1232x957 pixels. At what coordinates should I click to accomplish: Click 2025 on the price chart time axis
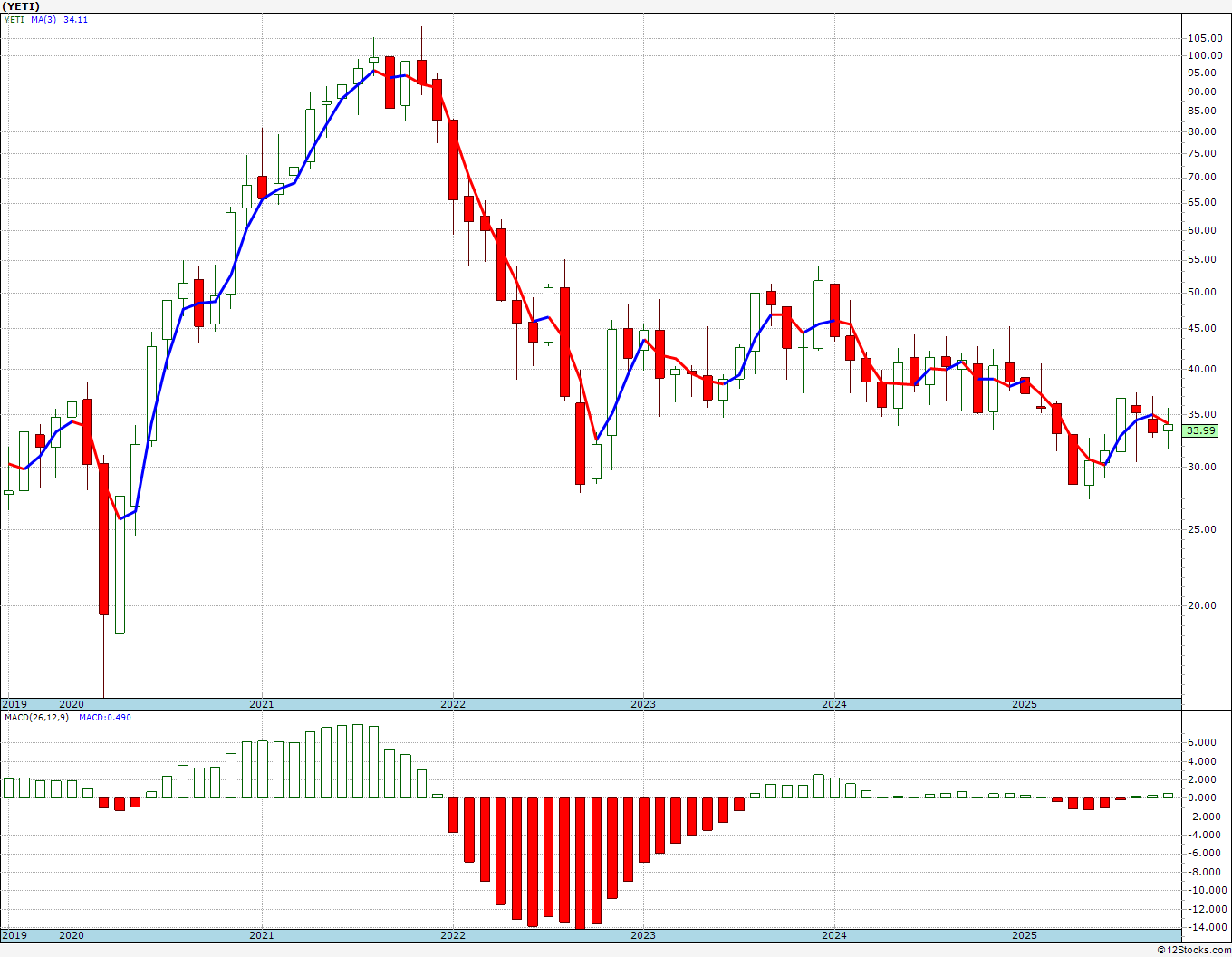click(1024, 704)
